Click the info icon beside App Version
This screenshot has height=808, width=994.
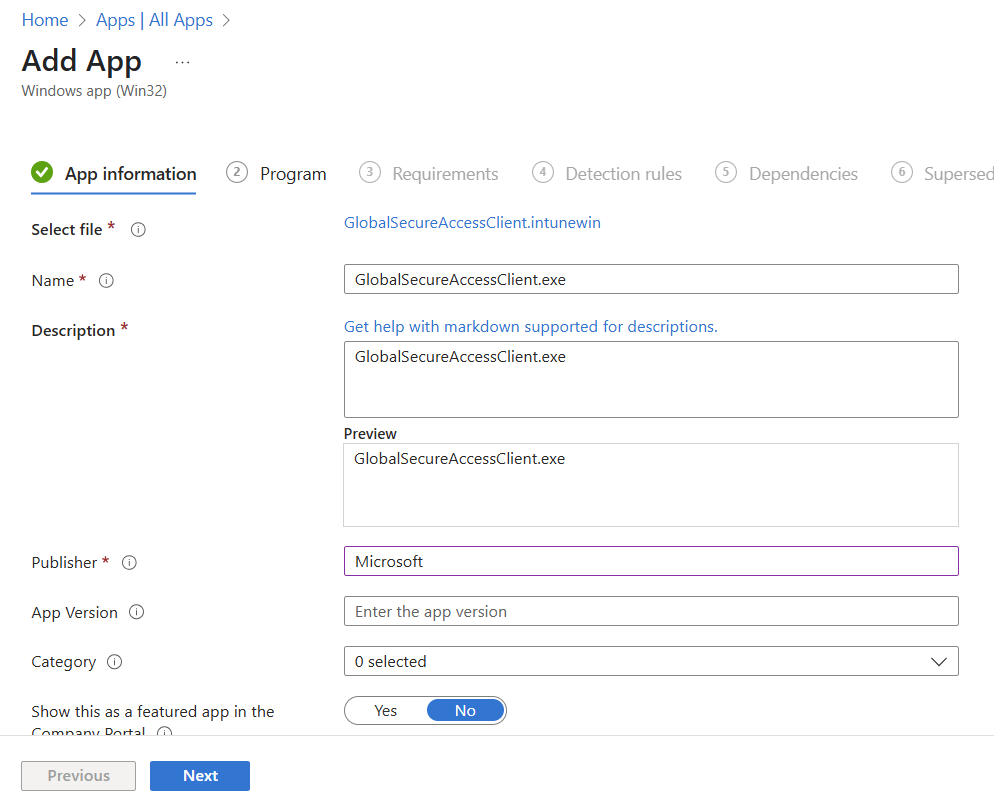coord(136,612)
